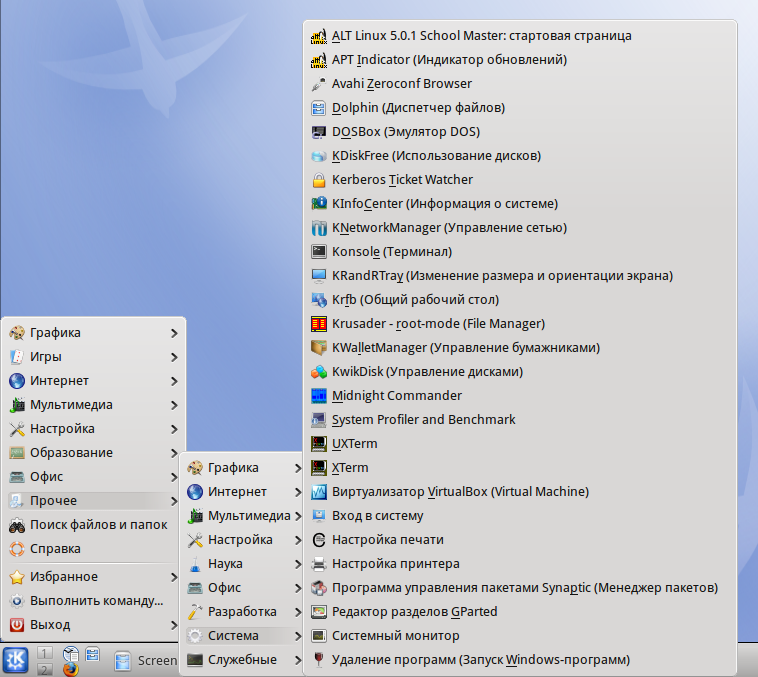The image size is (758, 677).
Task: Switch to virtual desktop 1 in the pager
Action: 44,653
